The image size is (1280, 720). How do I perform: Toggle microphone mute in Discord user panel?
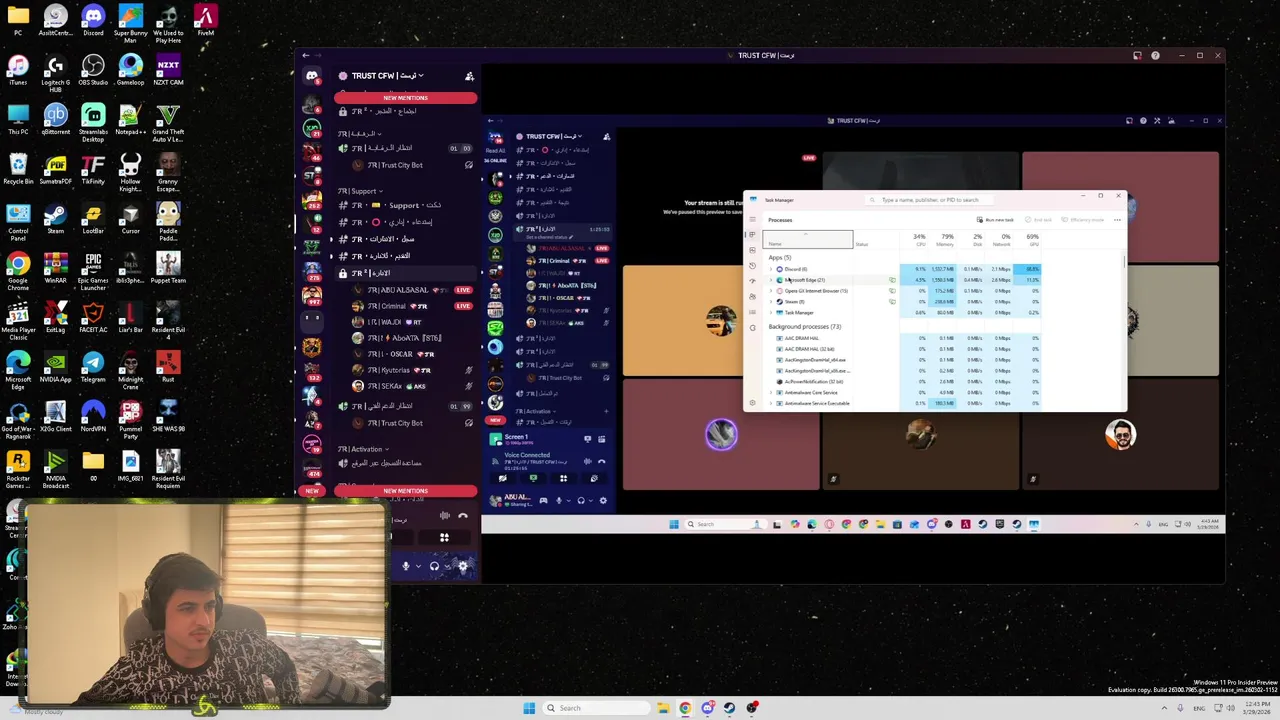[x=406, y=566]
